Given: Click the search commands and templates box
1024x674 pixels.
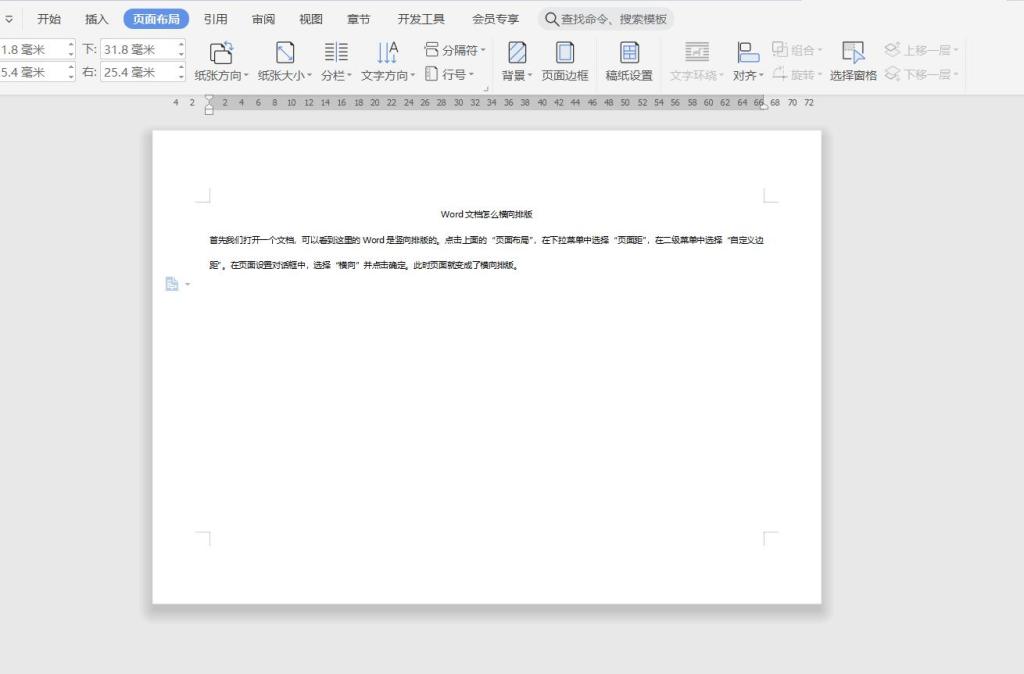Looking at the screenshot, I should pyautogui.click(x=607, y=19).
